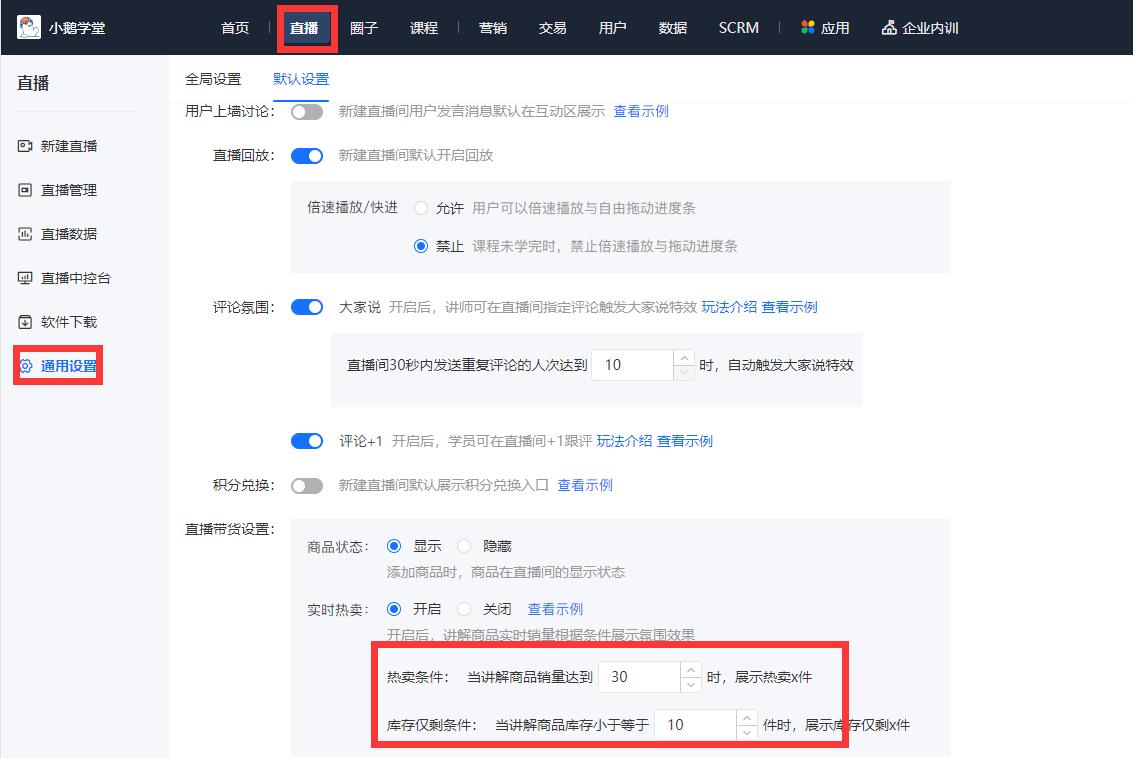Enable the 用户上墙讨论 toggle
This screenshot has width=1133, height=758.
(306, 111)
